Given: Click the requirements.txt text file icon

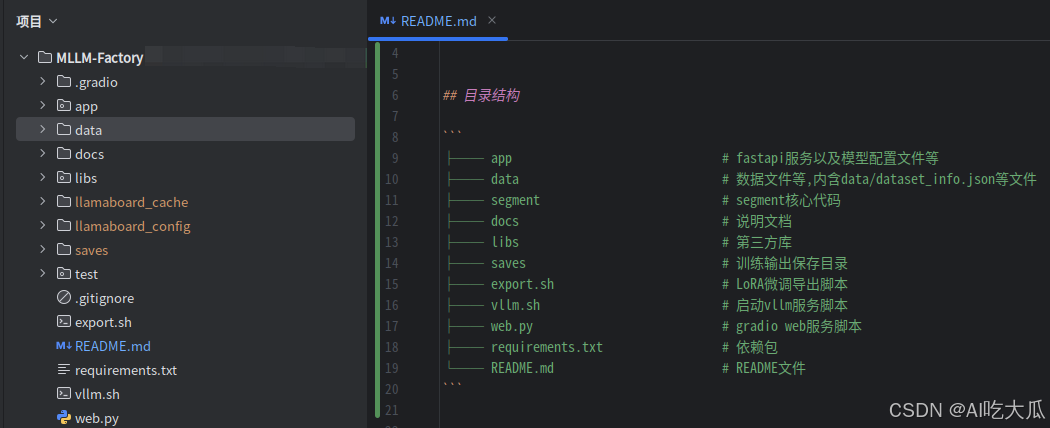Looking at the screenshot, I should pos(64,370).
